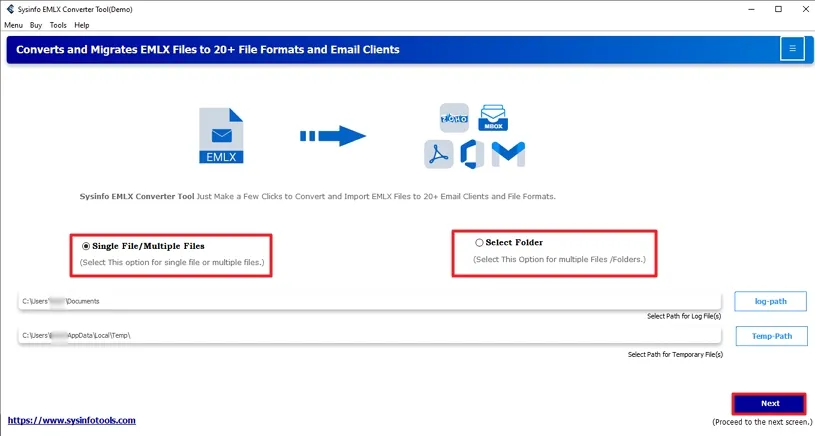Click the blue conversion arrow graphic
Screen dimensions: 815x436
[333, 136]
